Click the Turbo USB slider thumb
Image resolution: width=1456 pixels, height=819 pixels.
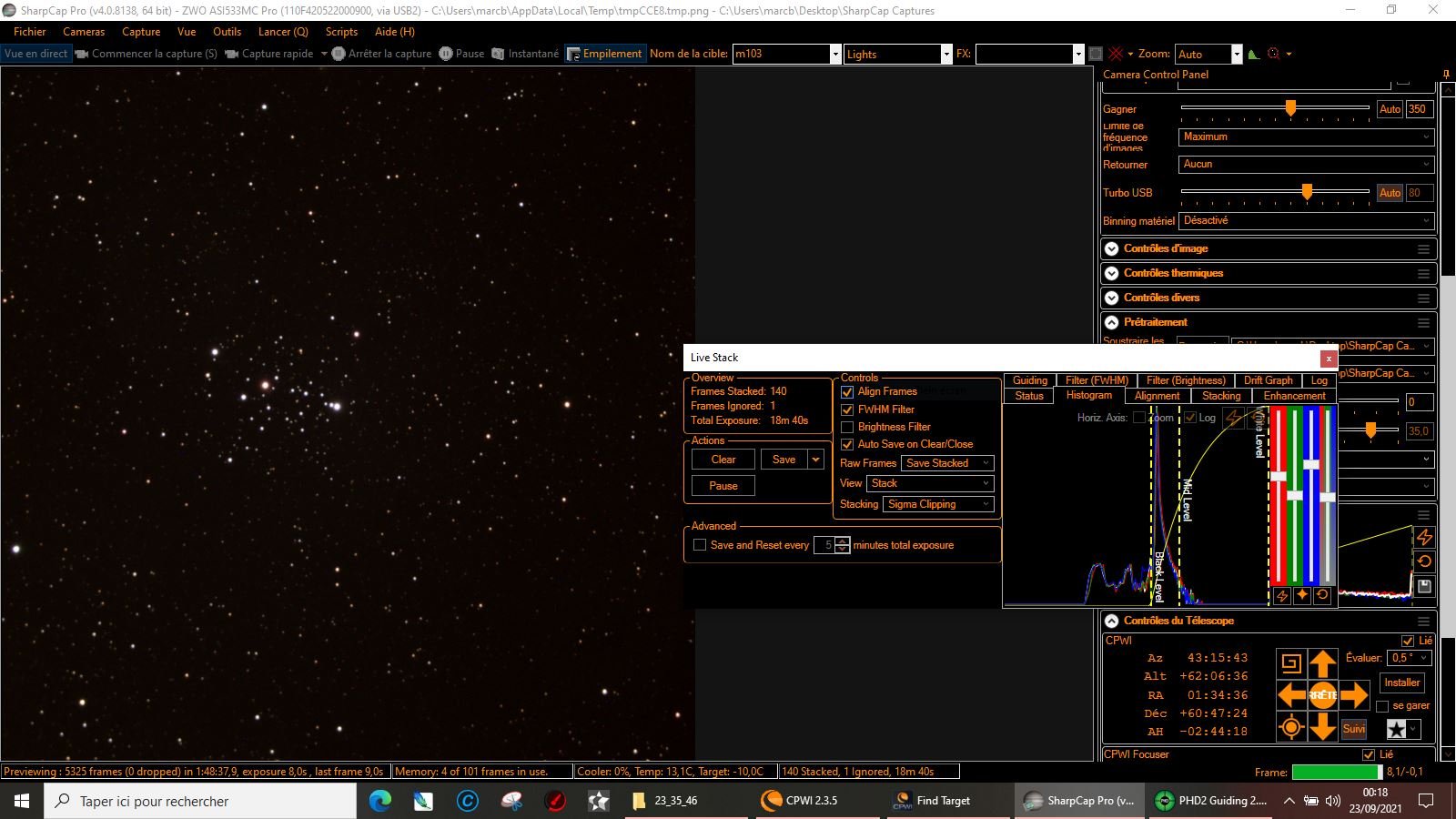point(1307,192)
